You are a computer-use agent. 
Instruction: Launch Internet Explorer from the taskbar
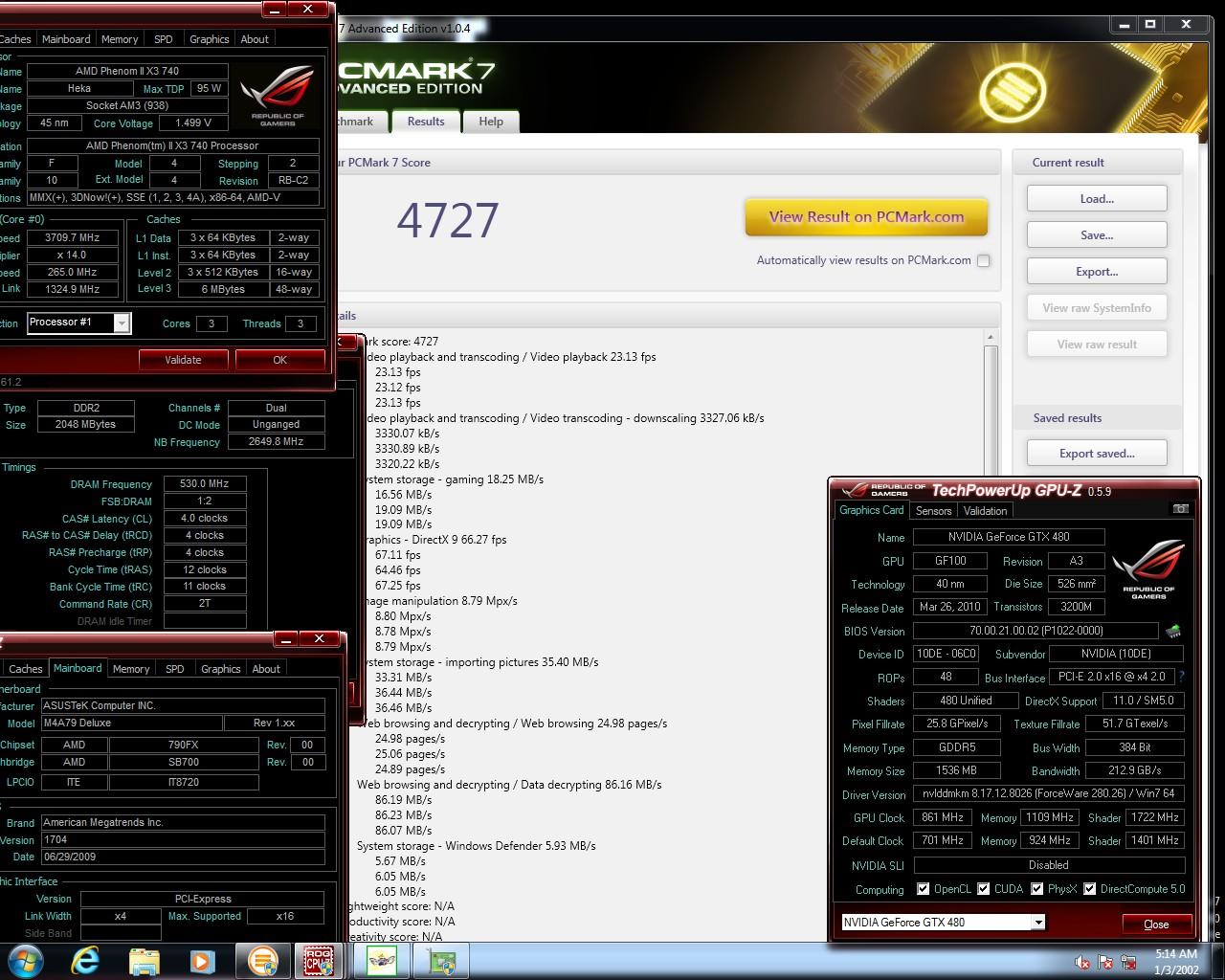click(85, 960)
